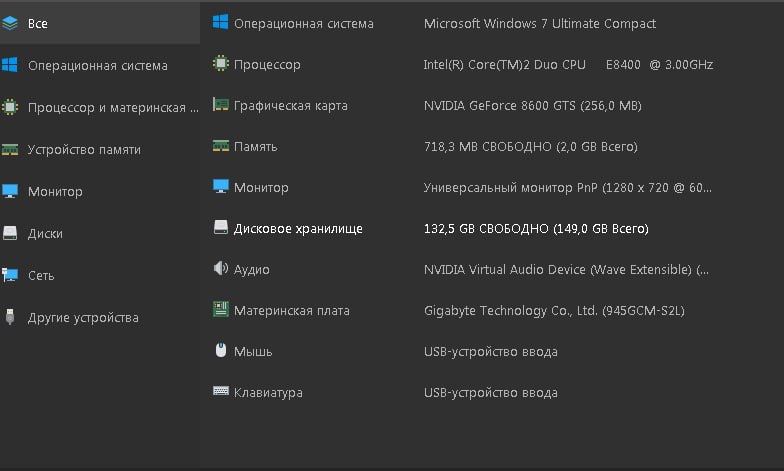Click the network icon beside 'Сеть'
The width and height of the screenshot is (784, 471).
click(10, 274)
